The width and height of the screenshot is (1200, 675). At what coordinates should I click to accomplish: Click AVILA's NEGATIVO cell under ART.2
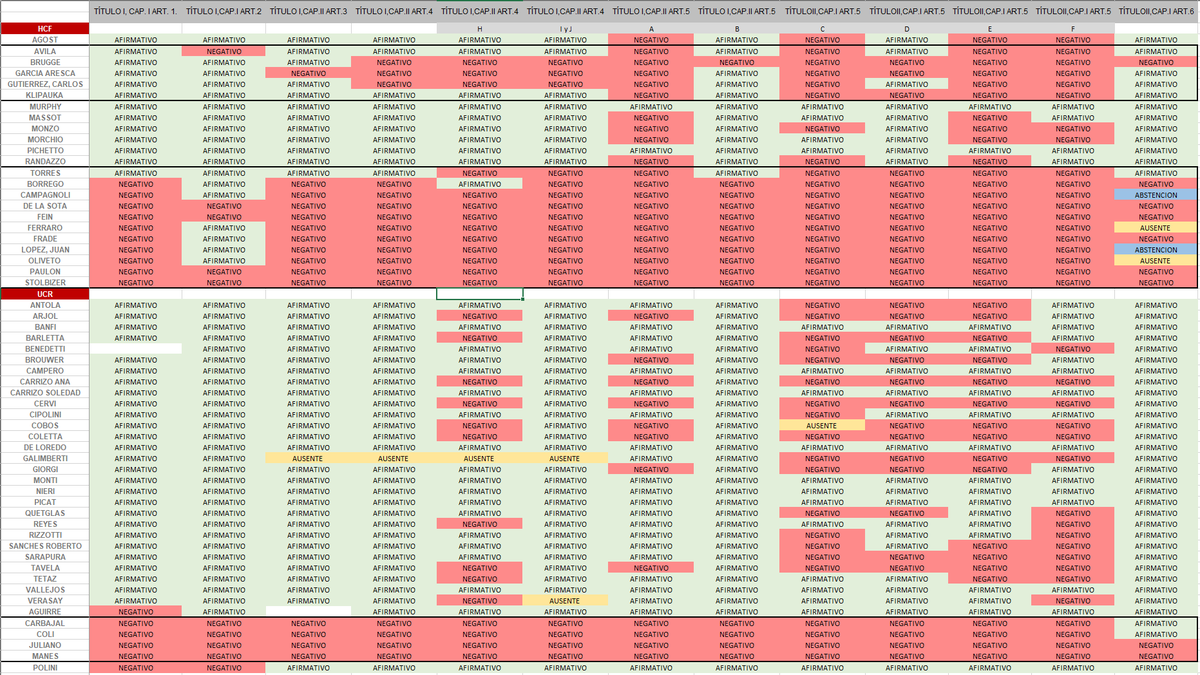pyautogui.click(x=224, y=50)
